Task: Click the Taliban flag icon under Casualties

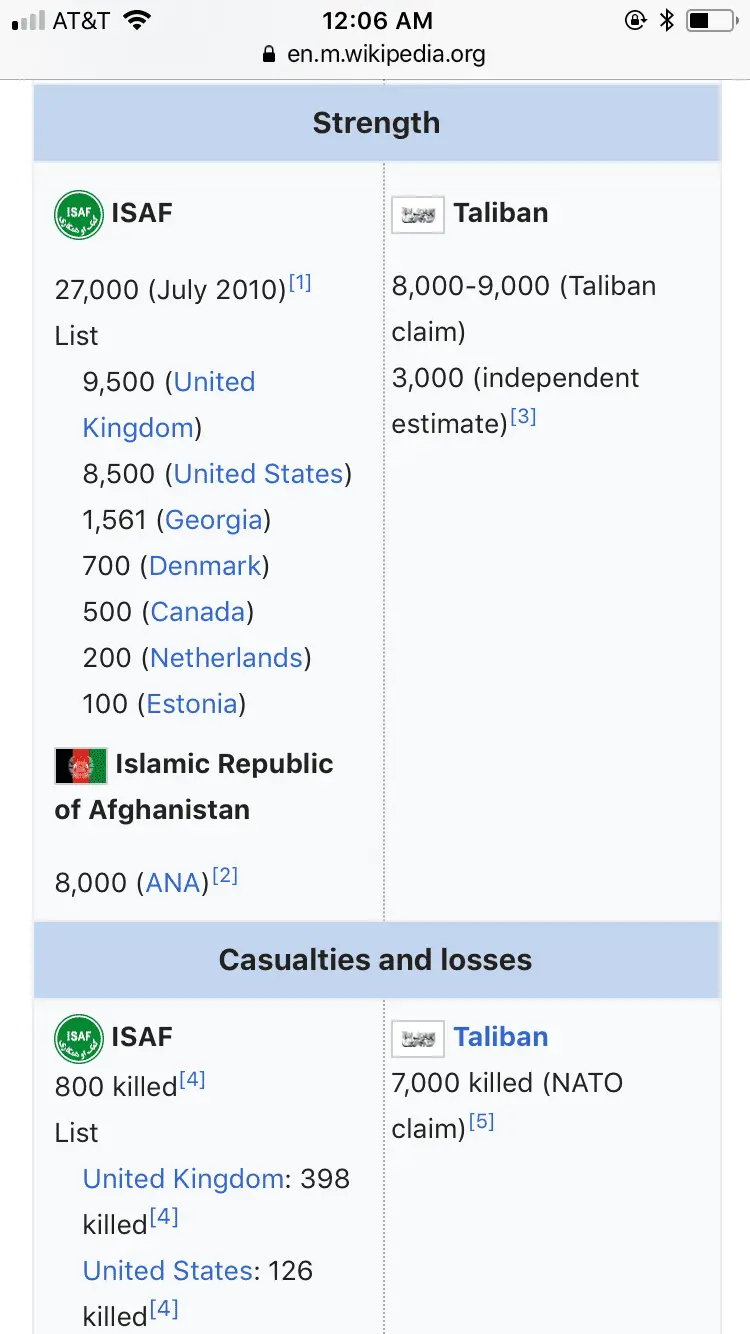Action: click(x=418, y=1039)
